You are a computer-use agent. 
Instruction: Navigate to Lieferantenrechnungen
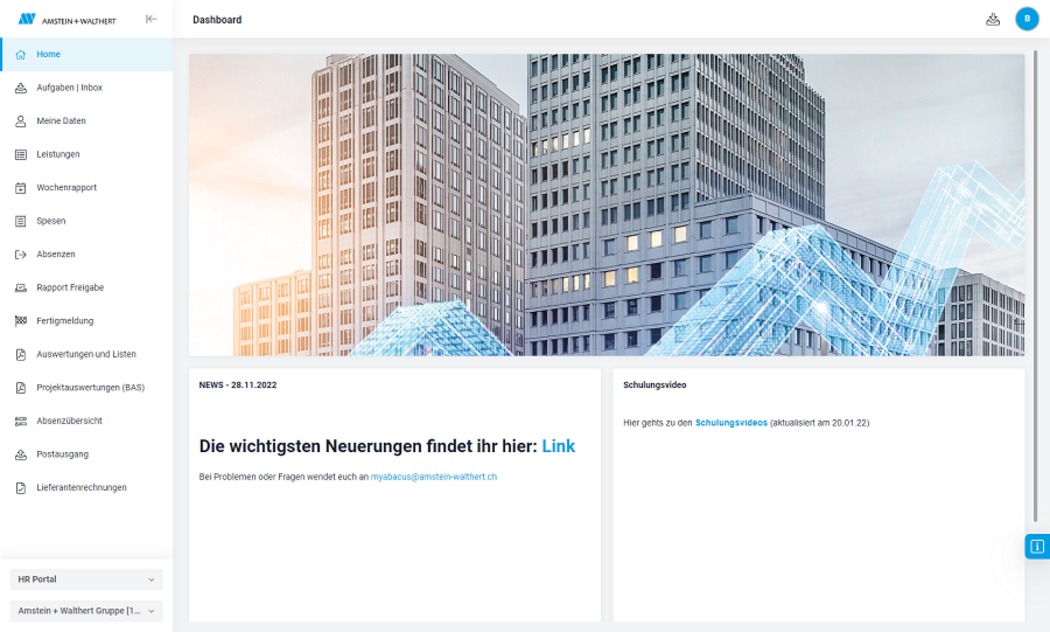(x=81, y=488)
